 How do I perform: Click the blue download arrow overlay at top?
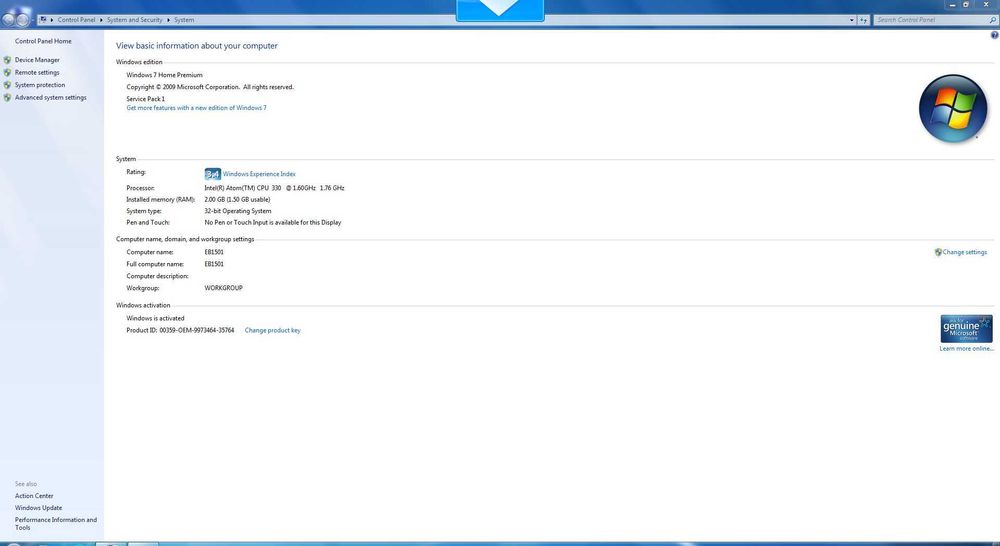click(500, 10)
